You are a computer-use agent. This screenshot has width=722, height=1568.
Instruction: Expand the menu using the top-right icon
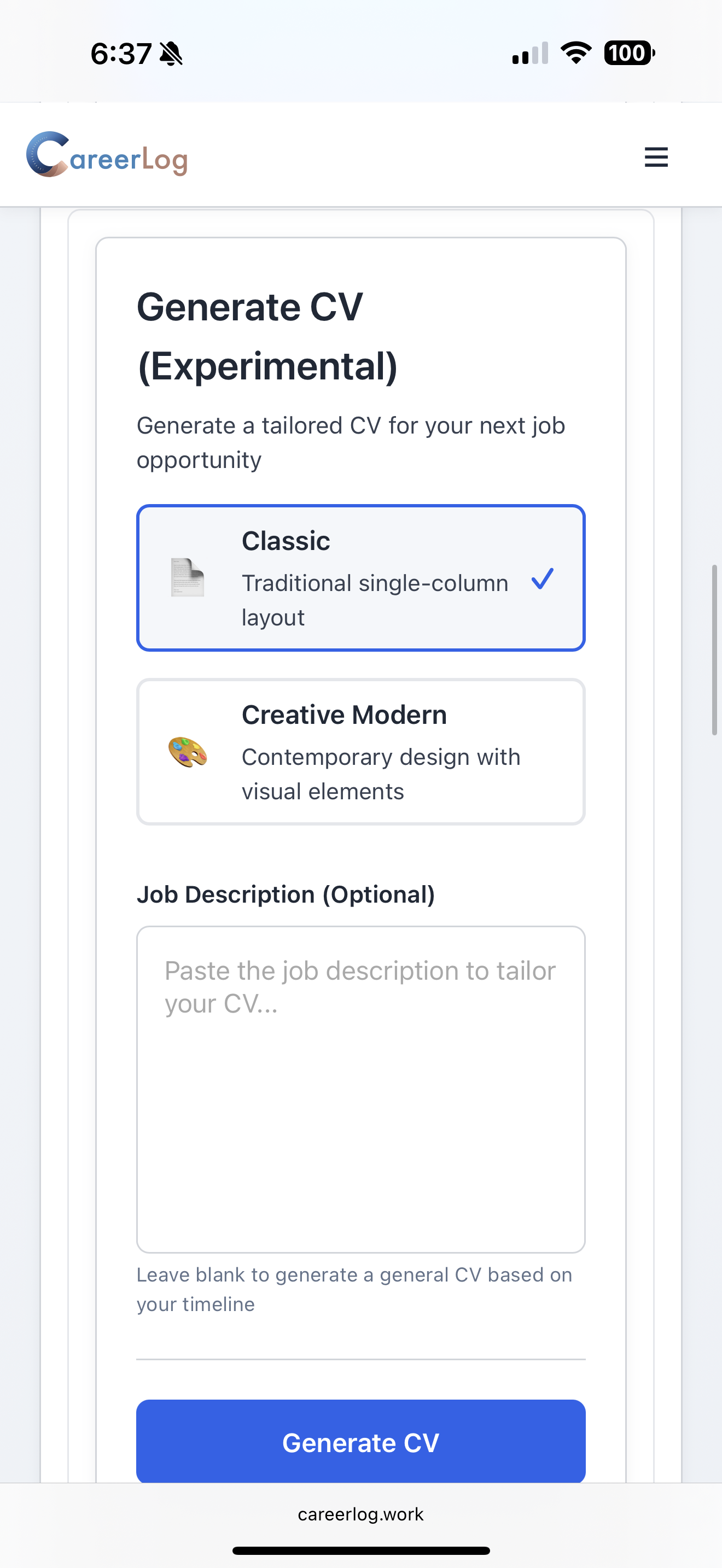pos(656,157)
